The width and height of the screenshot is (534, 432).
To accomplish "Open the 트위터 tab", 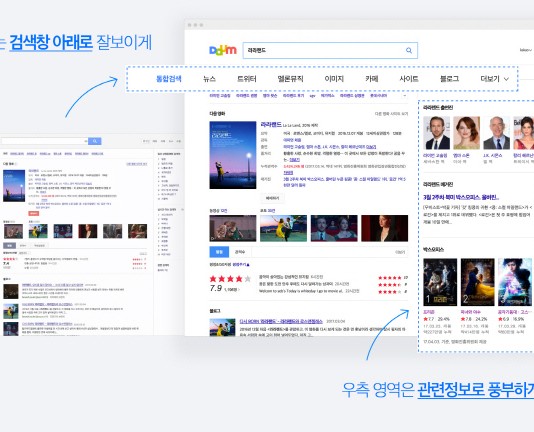I will pyautogui.click(x=247, y=79).
